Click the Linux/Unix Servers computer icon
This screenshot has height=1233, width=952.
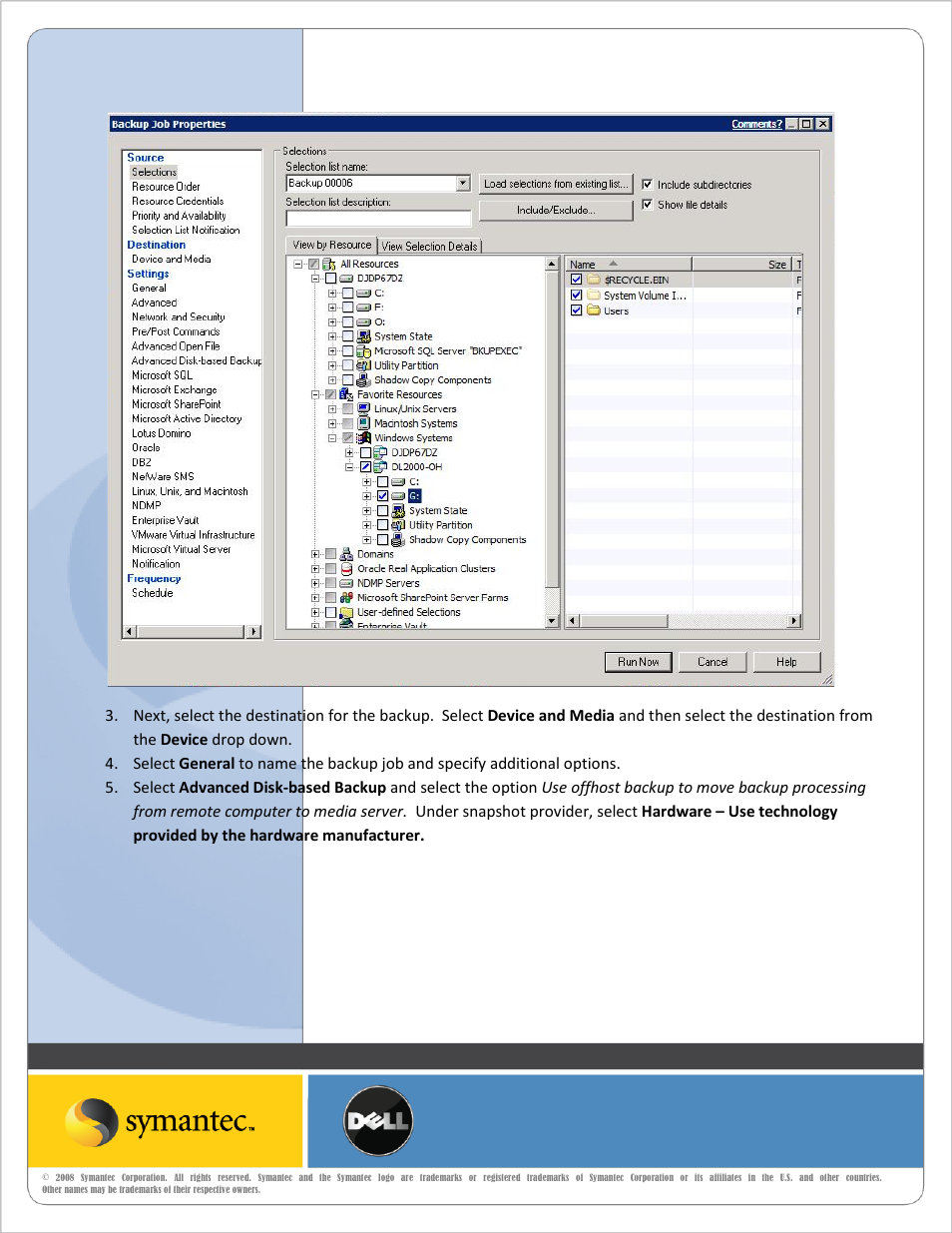coord(364,409)
